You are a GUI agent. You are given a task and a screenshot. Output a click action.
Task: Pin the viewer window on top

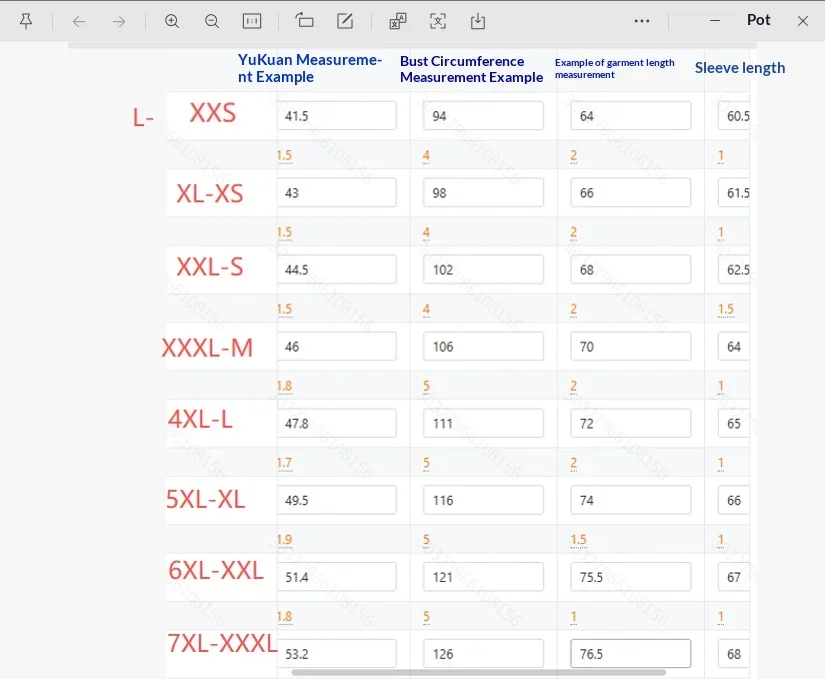click(x=26, y=21)
